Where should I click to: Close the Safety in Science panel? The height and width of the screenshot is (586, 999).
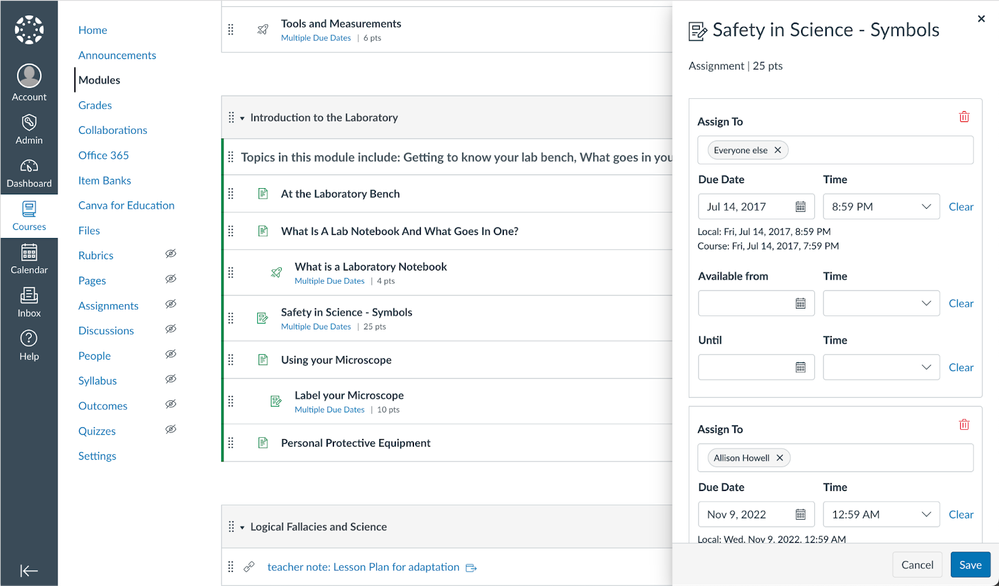(x=980, y=19)
